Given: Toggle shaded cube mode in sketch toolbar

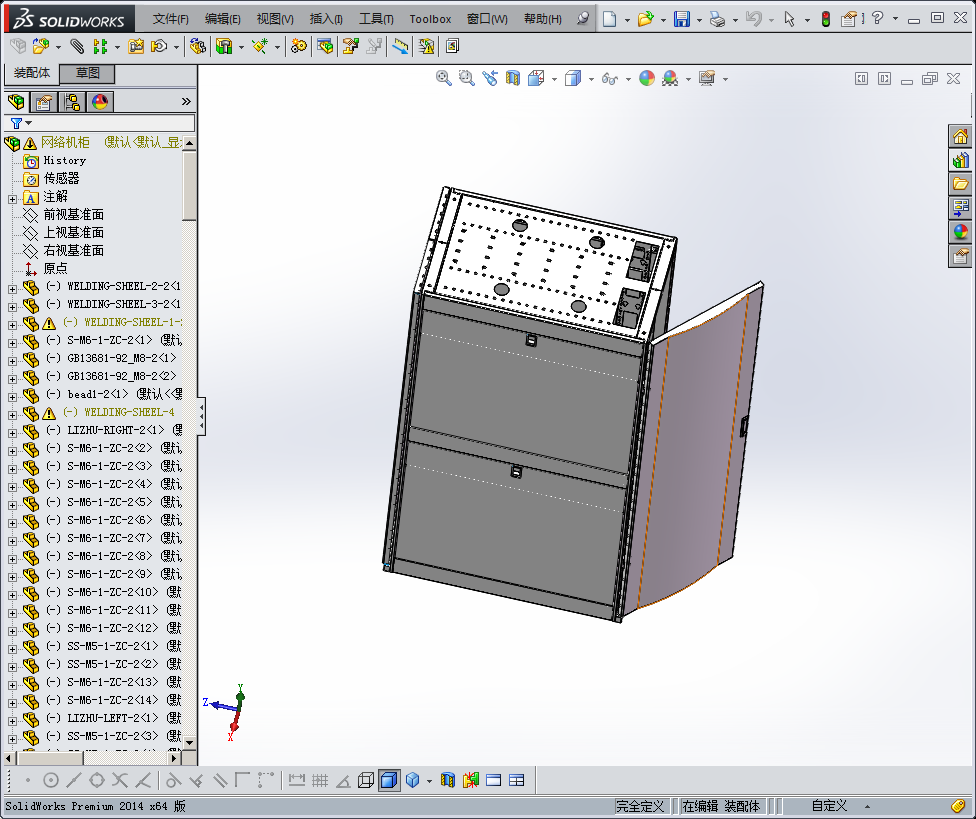Looking at the screenshot, I should click(x=389, y=780).
